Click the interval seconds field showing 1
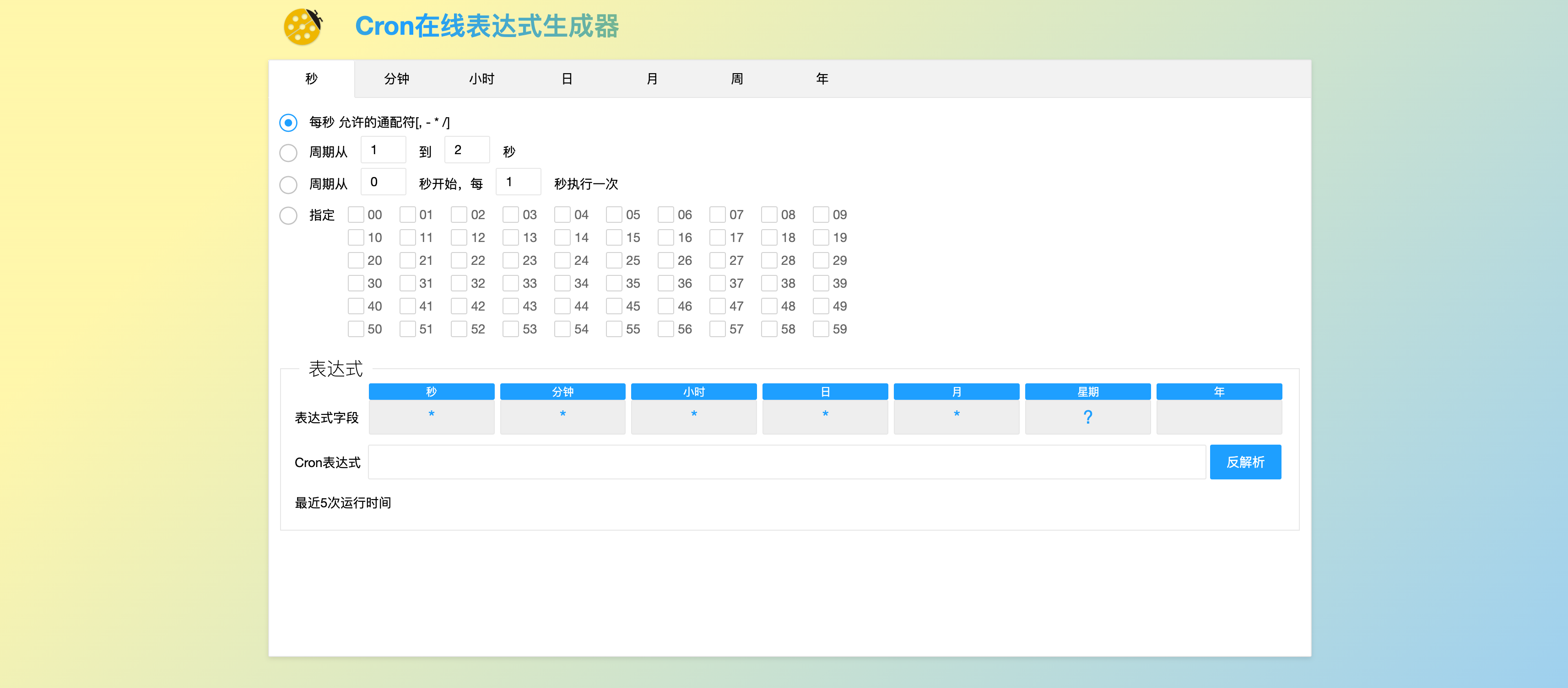The width and height of the screenshot is (1568, 688). coord(519,181)
